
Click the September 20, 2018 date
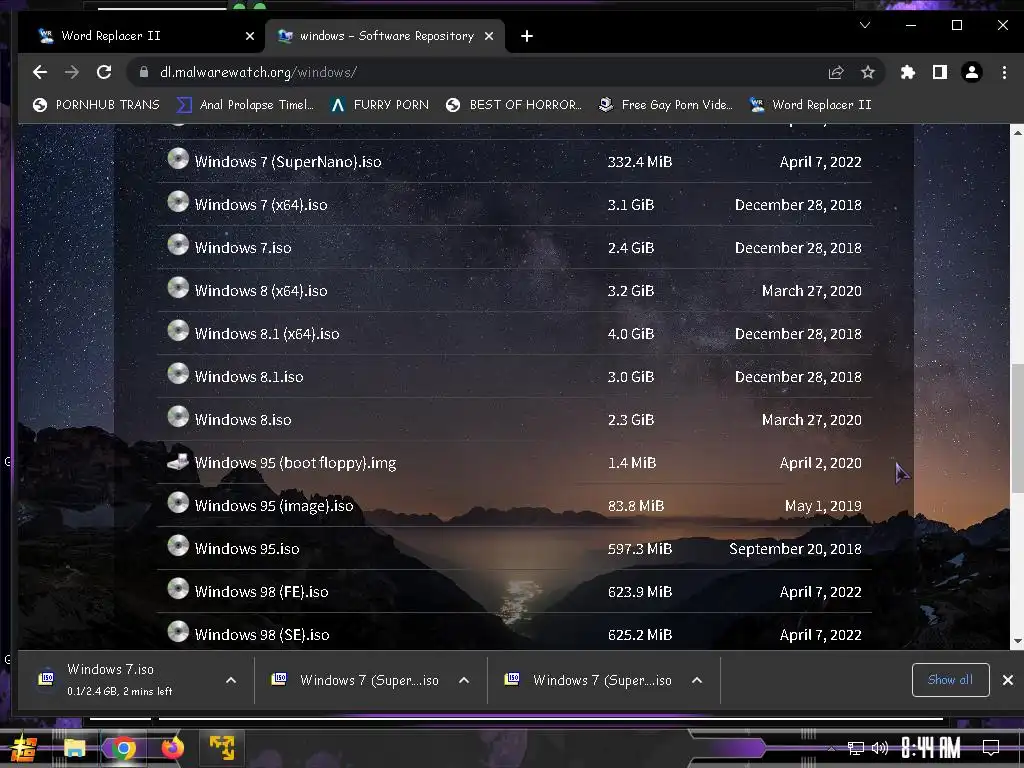point(795,549)
